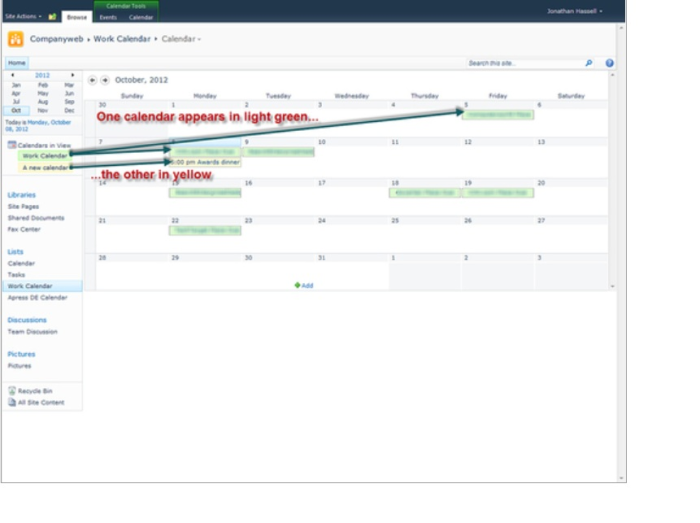The image size is (700, 523).
Task: Go to next month arrow button
Action: [x=105, y=80]
